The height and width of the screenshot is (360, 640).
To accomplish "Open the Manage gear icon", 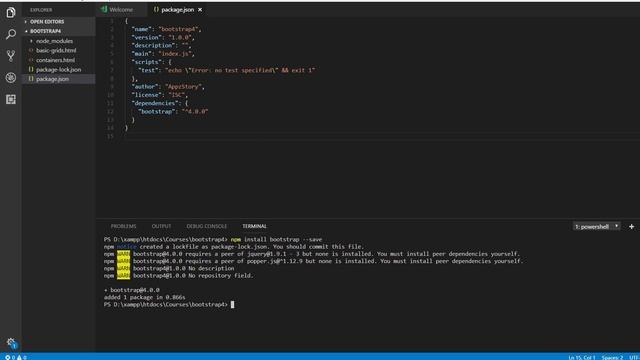I will click(11, 343).
